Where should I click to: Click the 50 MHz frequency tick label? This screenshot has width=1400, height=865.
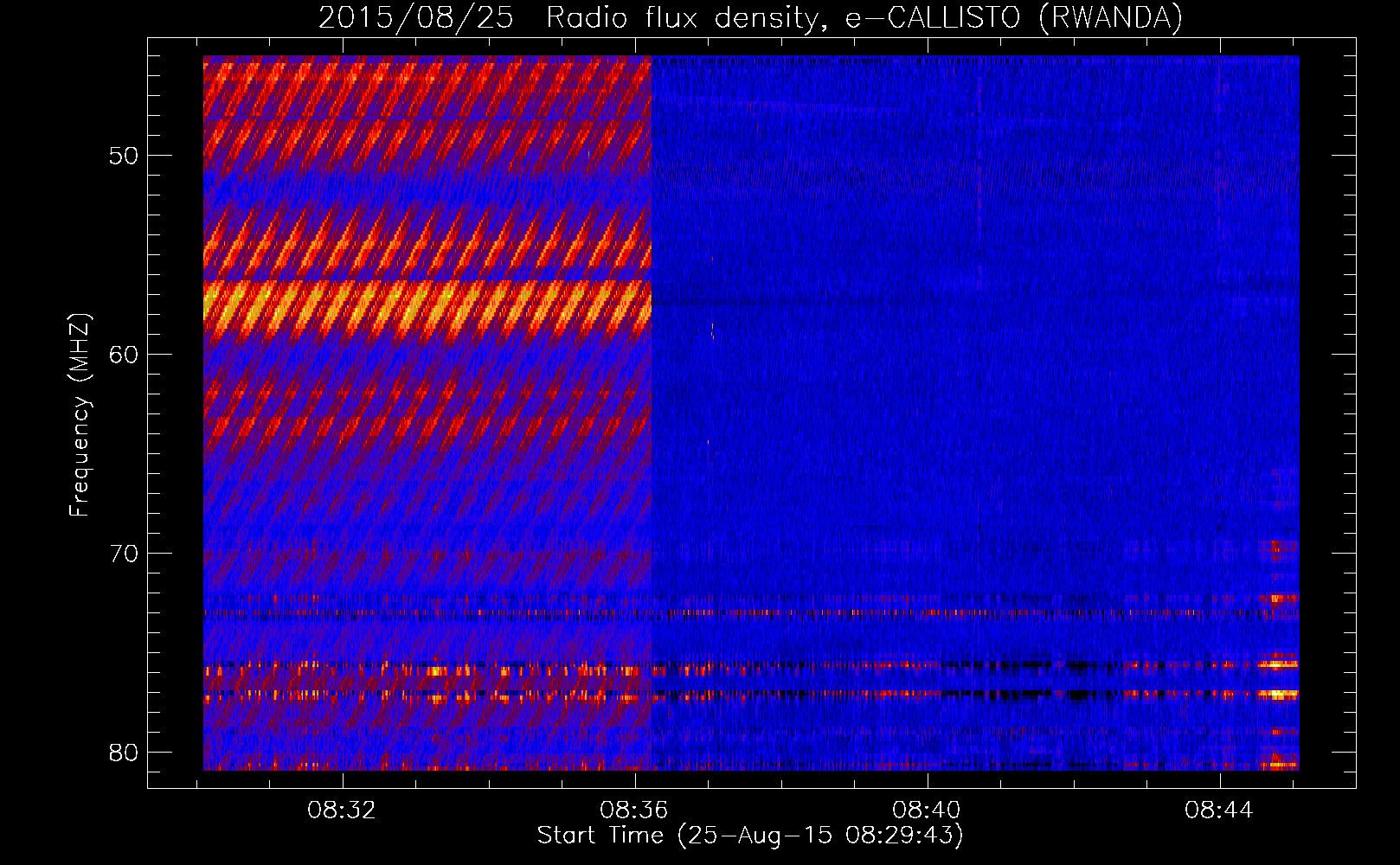tap(124, 157)
